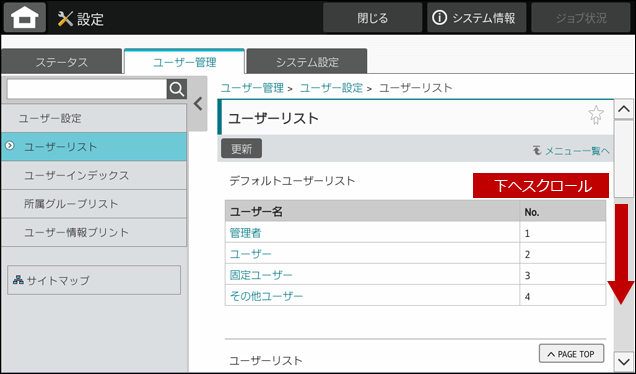Click the search magnifier icon
The image size is (636, 374).
177,89
